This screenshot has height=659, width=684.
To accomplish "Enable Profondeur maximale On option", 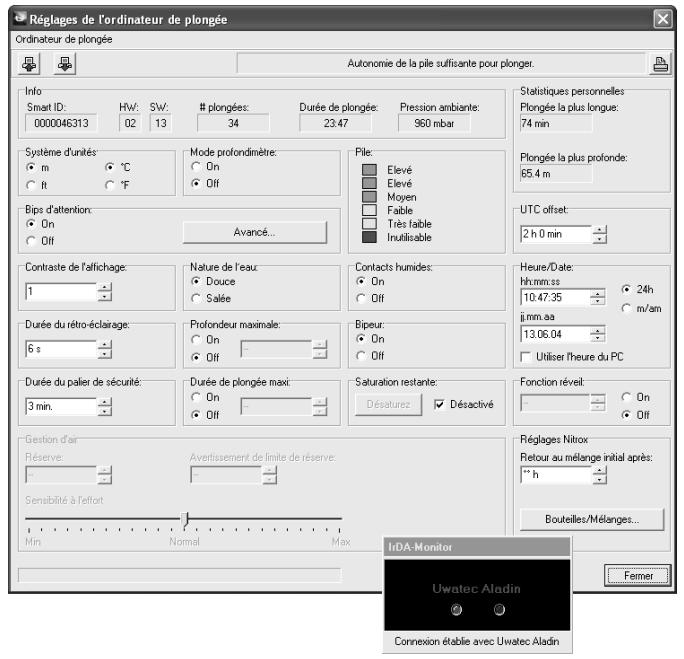I will 196,339.
